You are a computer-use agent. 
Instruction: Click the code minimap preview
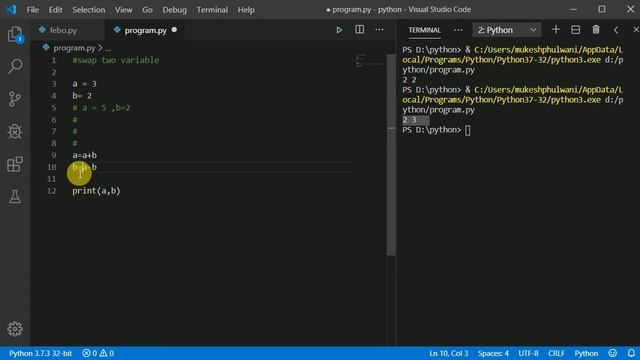tap(369, 60)
